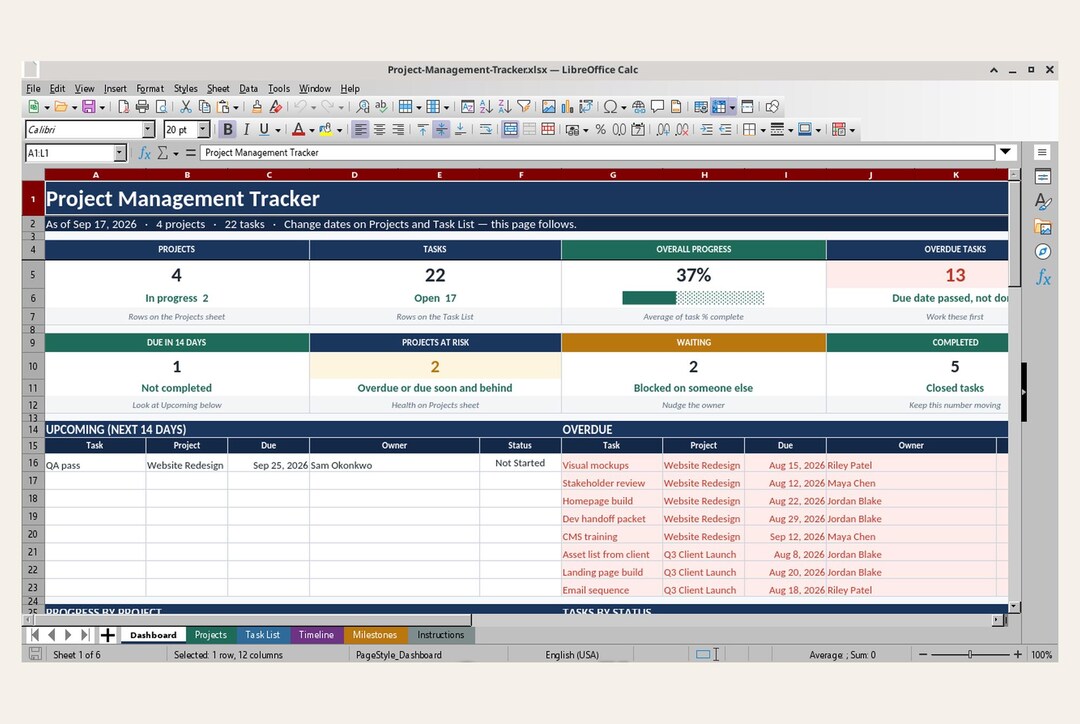
Task: Format the cell as percent
Action: (601, 130)
